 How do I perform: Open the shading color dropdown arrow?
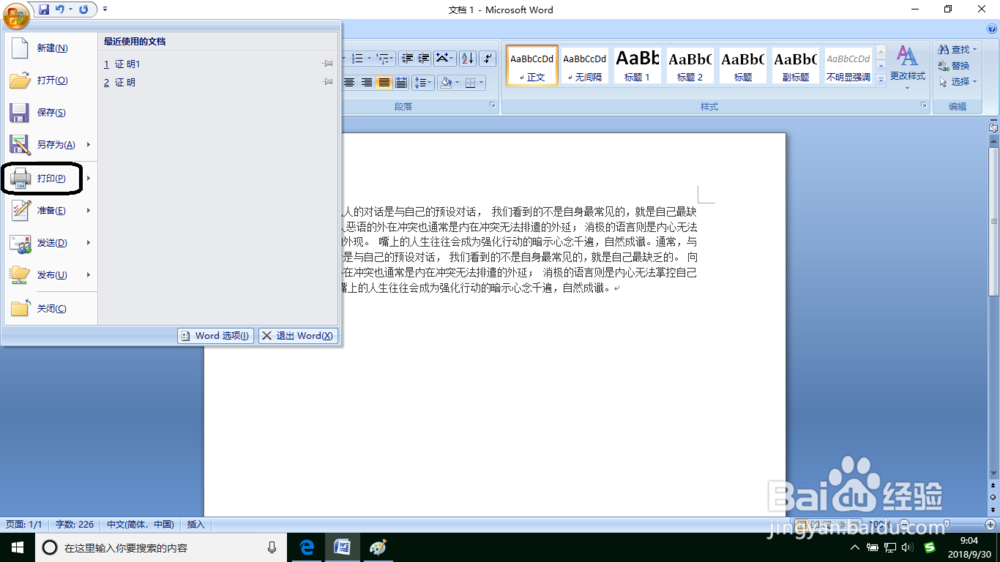(457, 82)
